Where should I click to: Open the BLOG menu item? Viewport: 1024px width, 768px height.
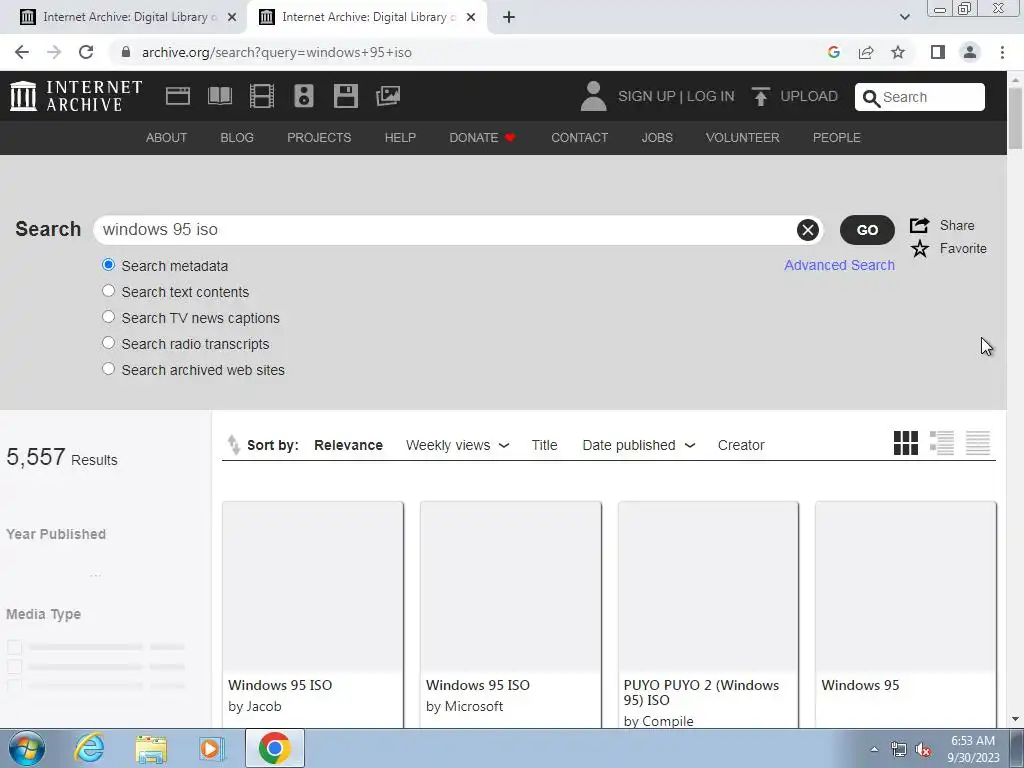[x=237, y=138]
